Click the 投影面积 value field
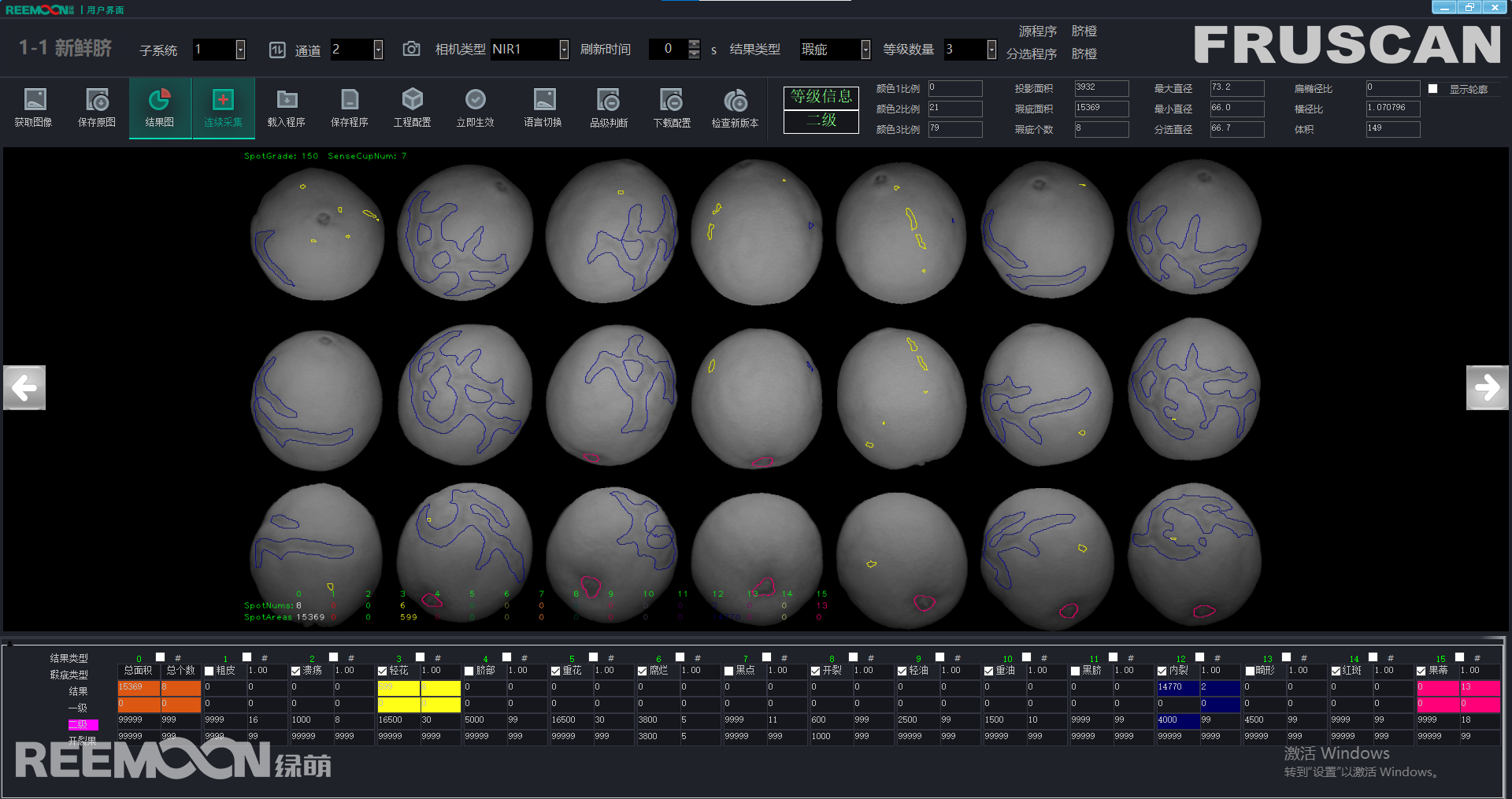The width and height of the screenshot is (1512, 799). 1101,88
